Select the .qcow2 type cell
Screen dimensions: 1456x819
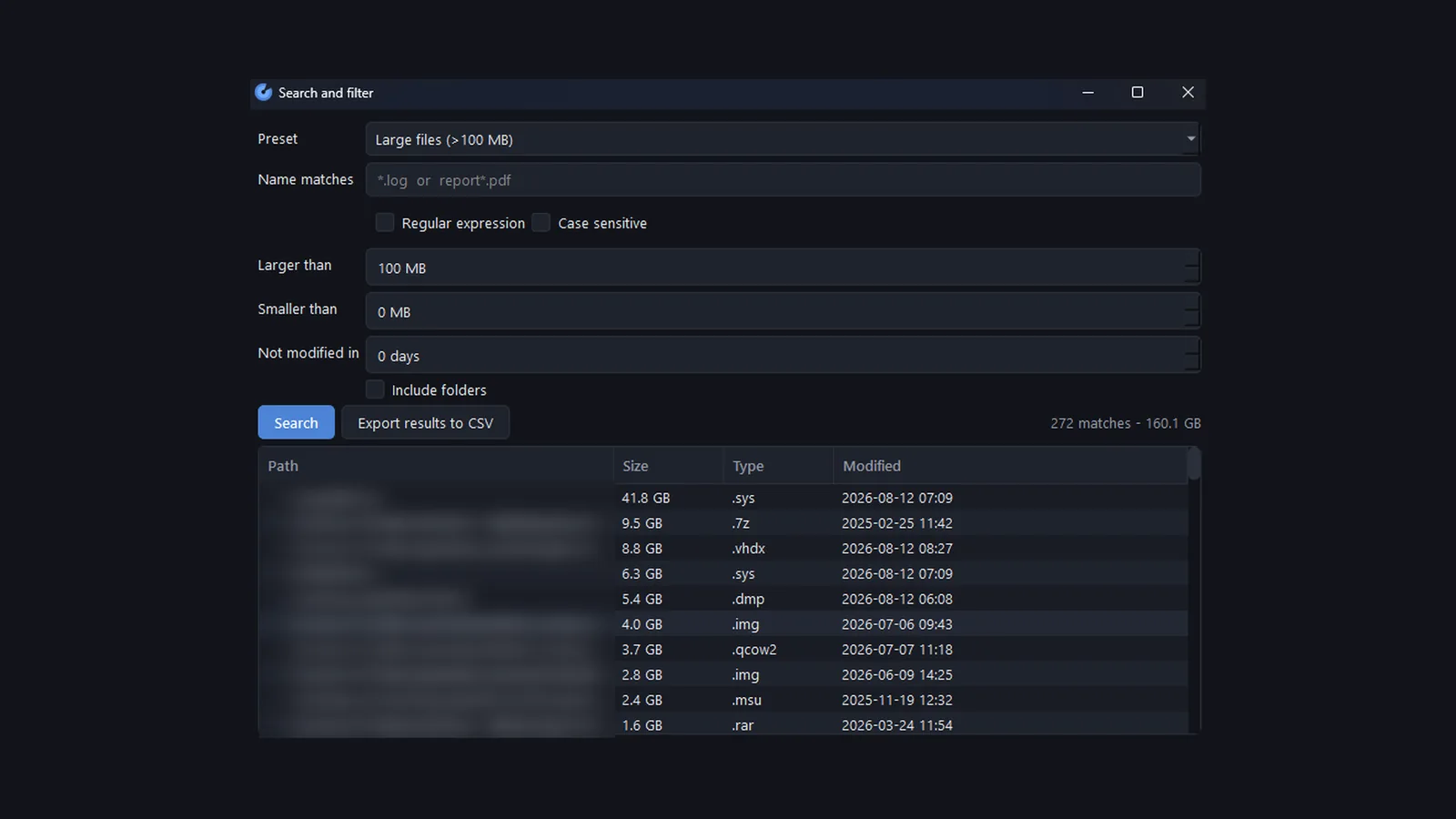point(754,650)
